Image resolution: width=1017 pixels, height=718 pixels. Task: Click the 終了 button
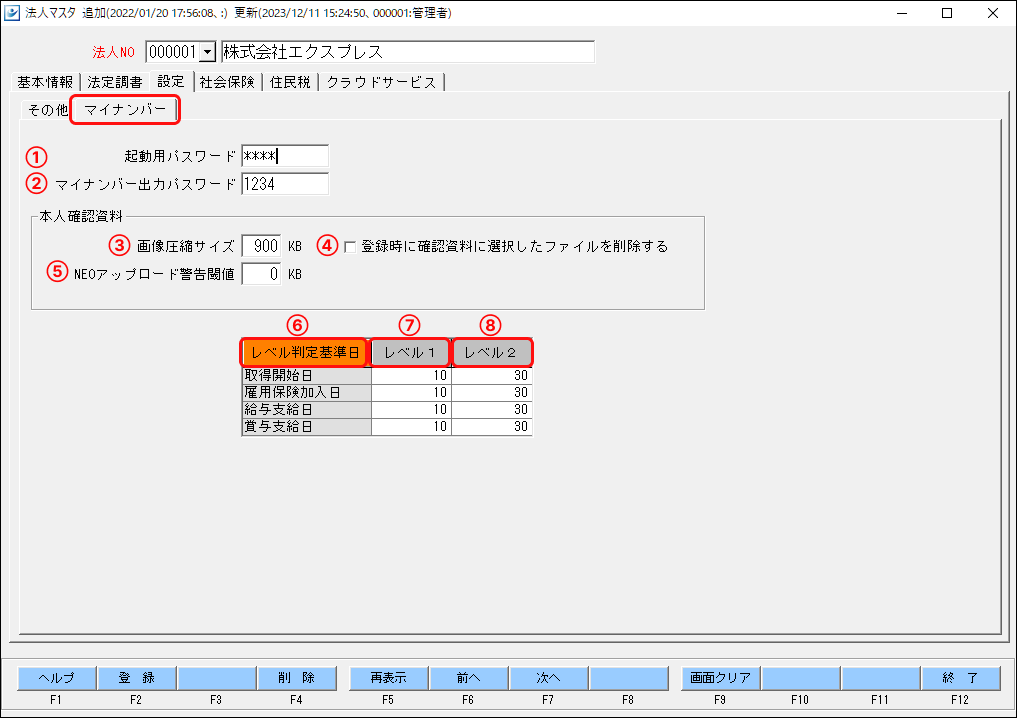(x=960, y=678)
